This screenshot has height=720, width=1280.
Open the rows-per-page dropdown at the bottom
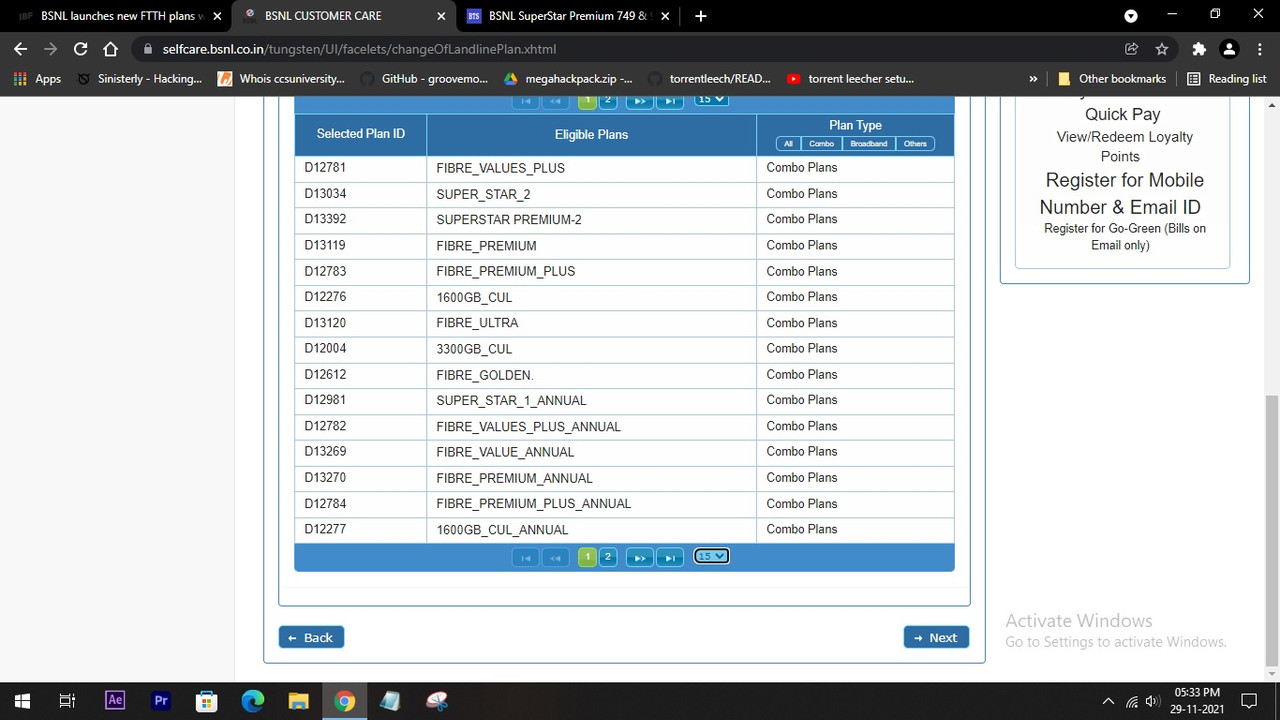tap(711, 556)
